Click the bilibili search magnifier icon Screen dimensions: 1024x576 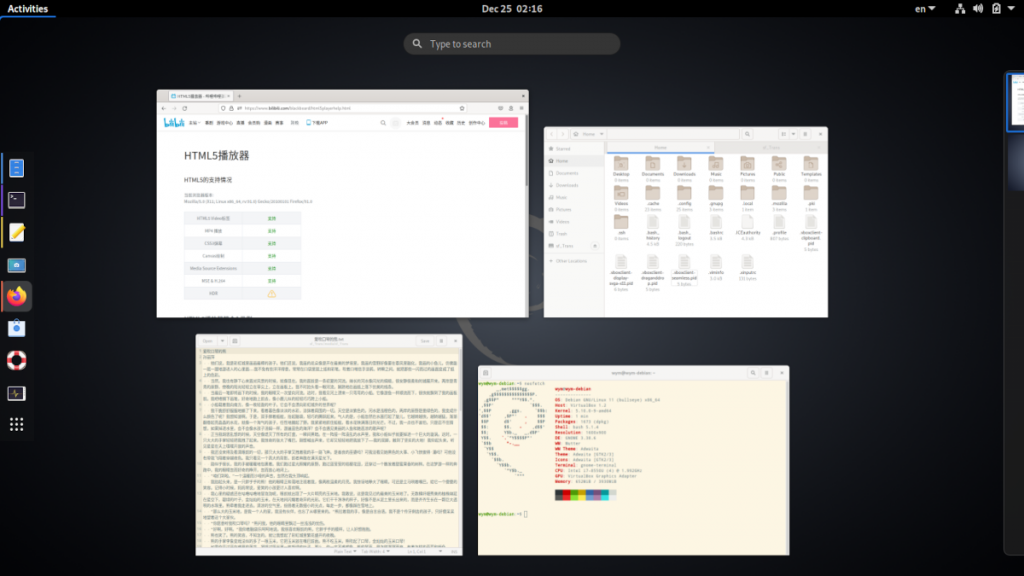(383, 121)
